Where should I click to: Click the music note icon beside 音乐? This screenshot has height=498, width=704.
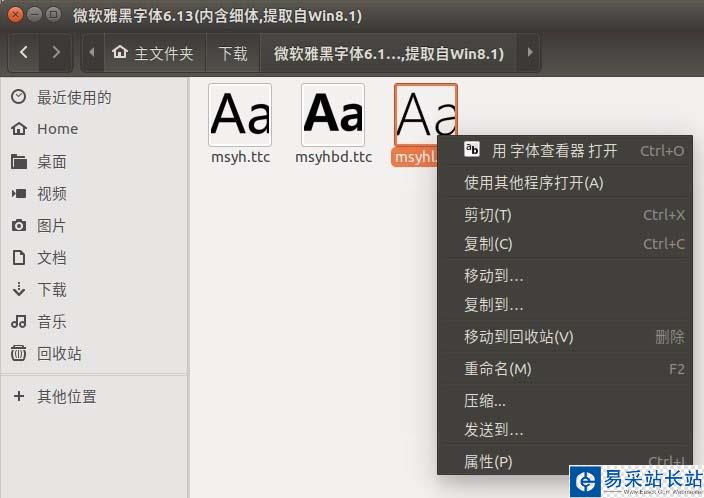click(18, 322)
